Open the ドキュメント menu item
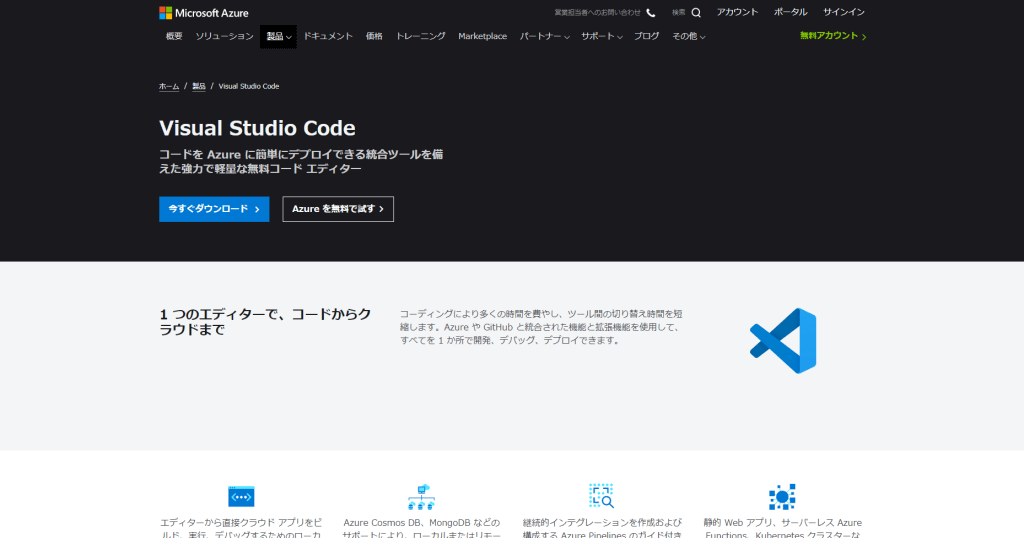 click(x=328, y=37)
